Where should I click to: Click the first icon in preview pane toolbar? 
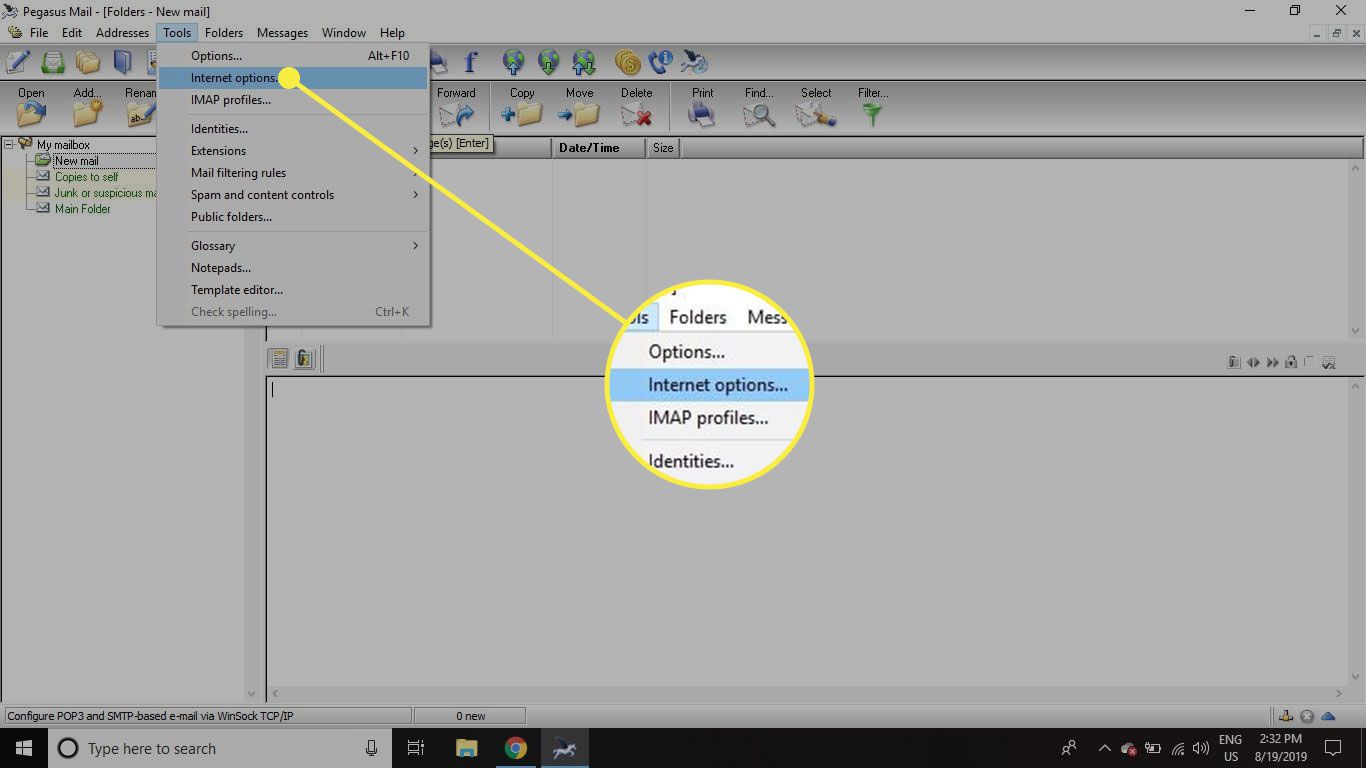280,358
